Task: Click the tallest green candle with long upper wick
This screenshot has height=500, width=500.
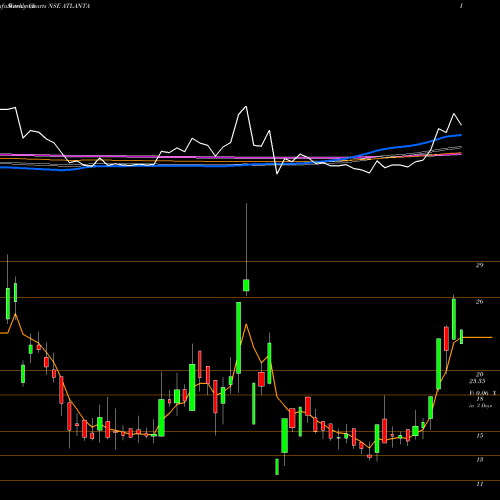Action: point(246,285)
